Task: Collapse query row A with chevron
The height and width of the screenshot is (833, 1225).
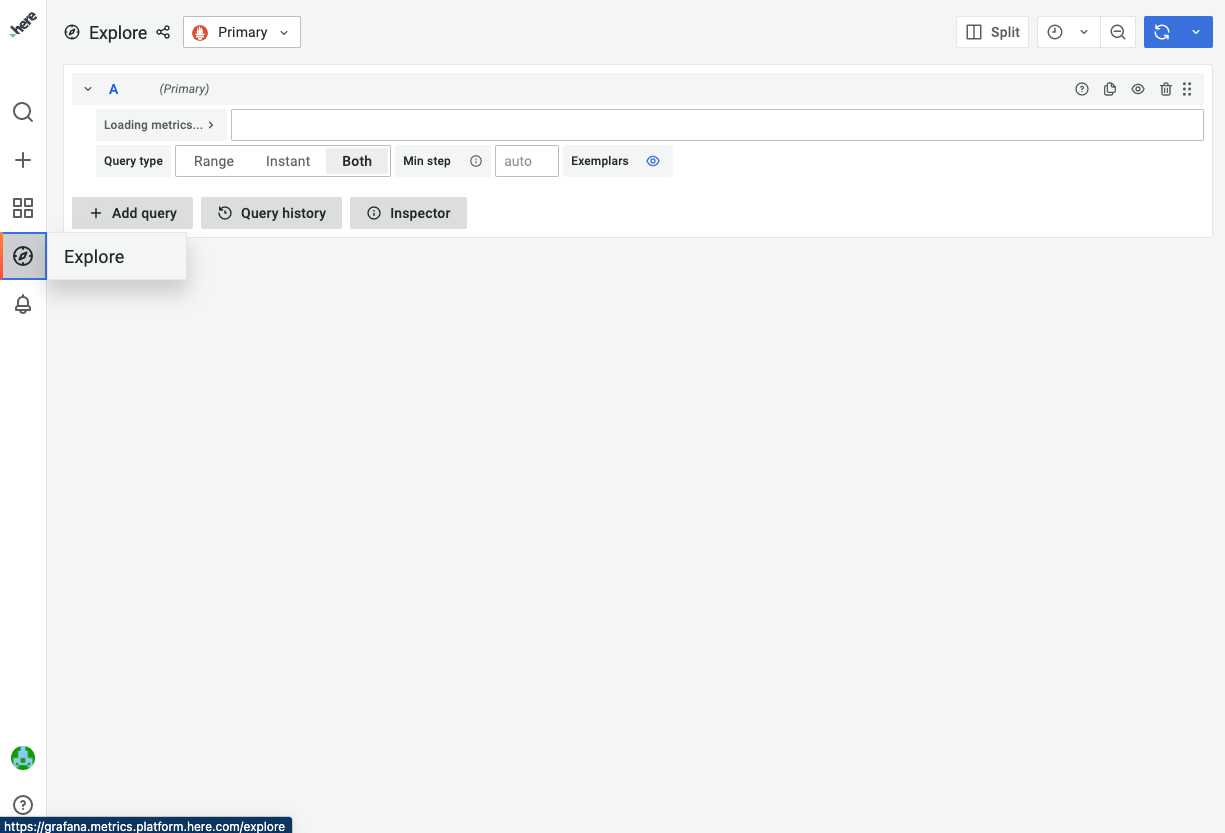Action: 88,89
